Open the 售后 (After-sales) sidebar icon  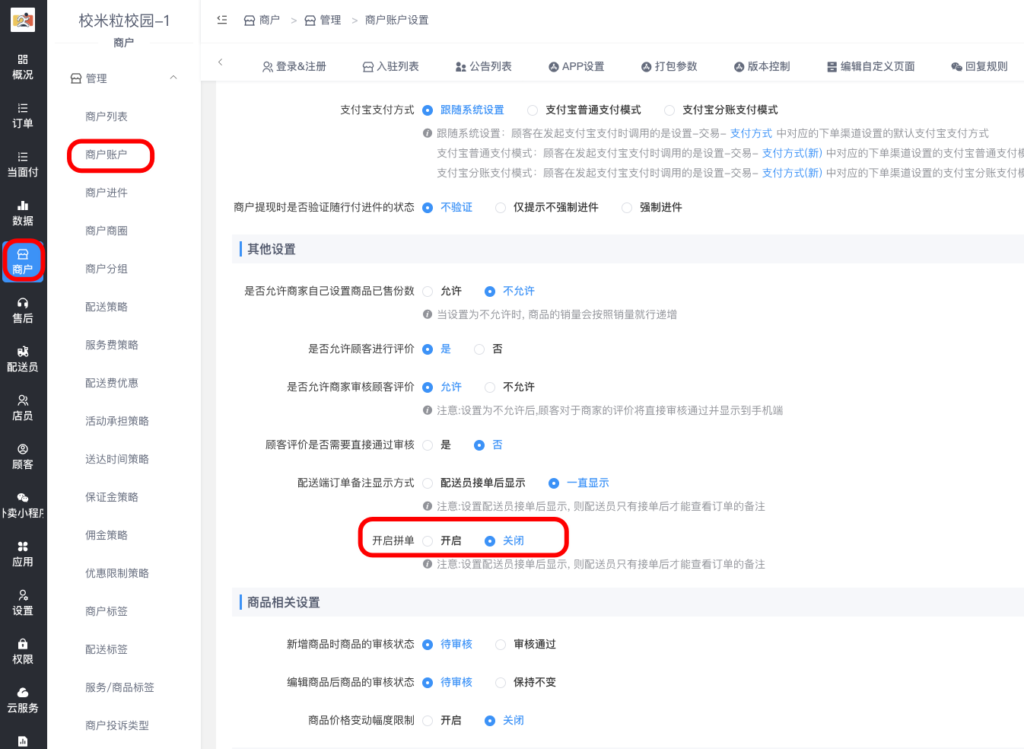point(22,312)
